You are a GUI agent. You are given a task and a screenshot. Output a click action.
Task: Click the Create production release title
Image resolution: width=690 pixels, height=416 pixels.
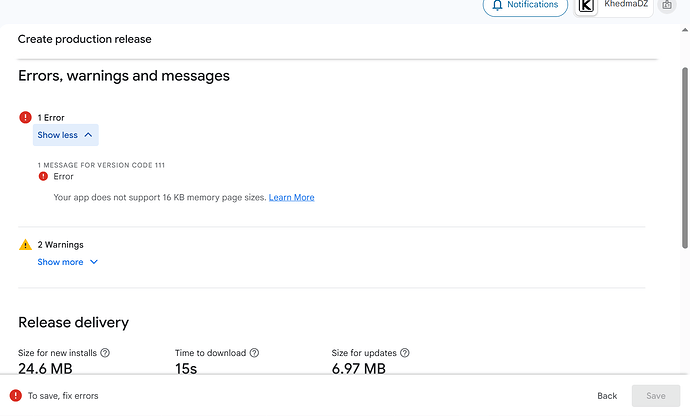[x=84, y=39]
